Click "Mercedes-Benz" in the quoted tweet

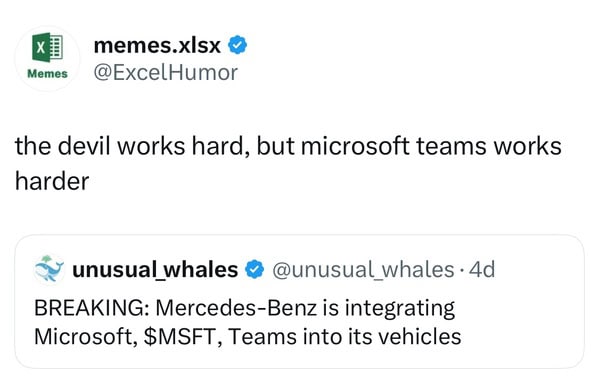[x=236, y=308]
